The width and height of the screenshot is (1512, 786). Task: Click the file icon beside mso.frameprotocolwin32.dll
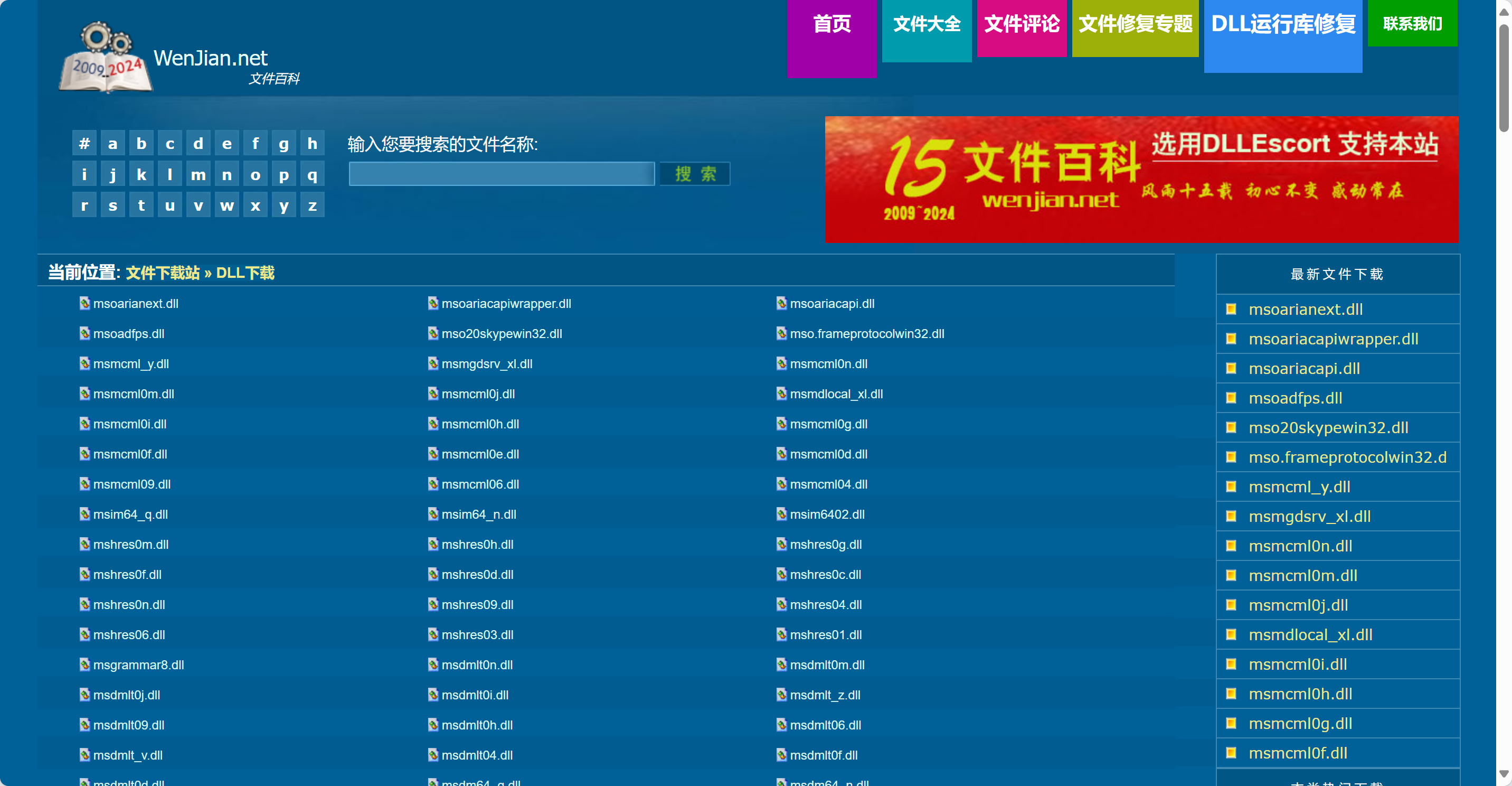tap(781, 333)
